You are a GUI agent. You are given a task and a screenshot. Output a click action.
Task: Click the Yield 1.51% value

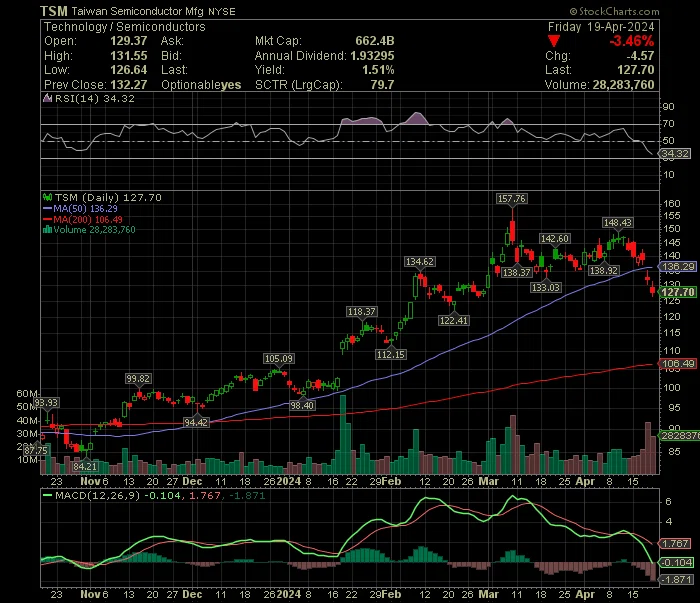click(x=378, y=70)
